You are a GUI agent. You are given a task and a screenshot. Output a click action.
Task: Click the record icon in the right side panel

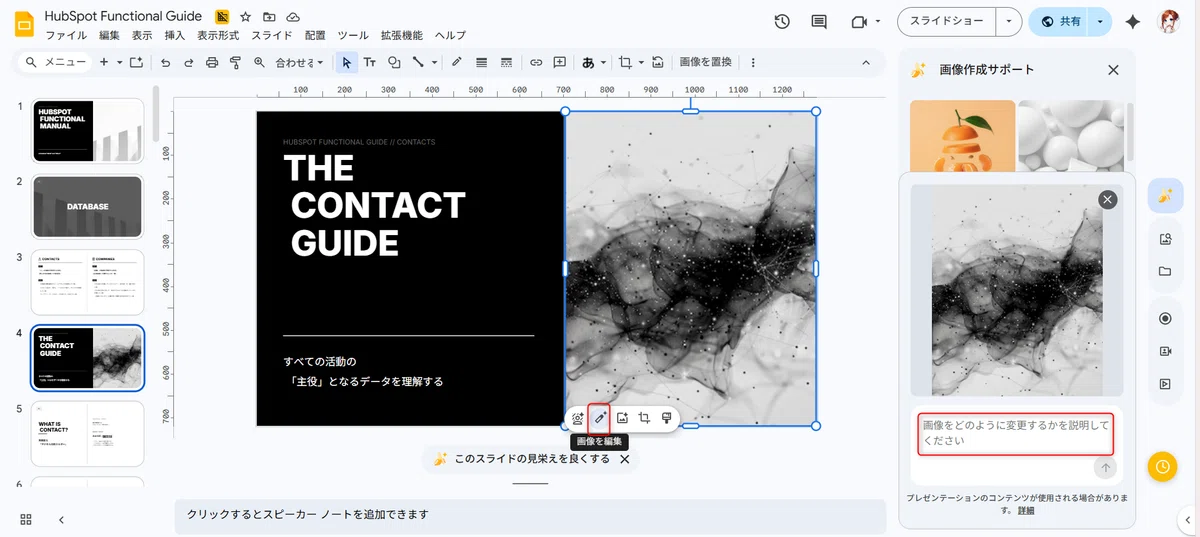pyautogui.click(x=1165, y=319)
